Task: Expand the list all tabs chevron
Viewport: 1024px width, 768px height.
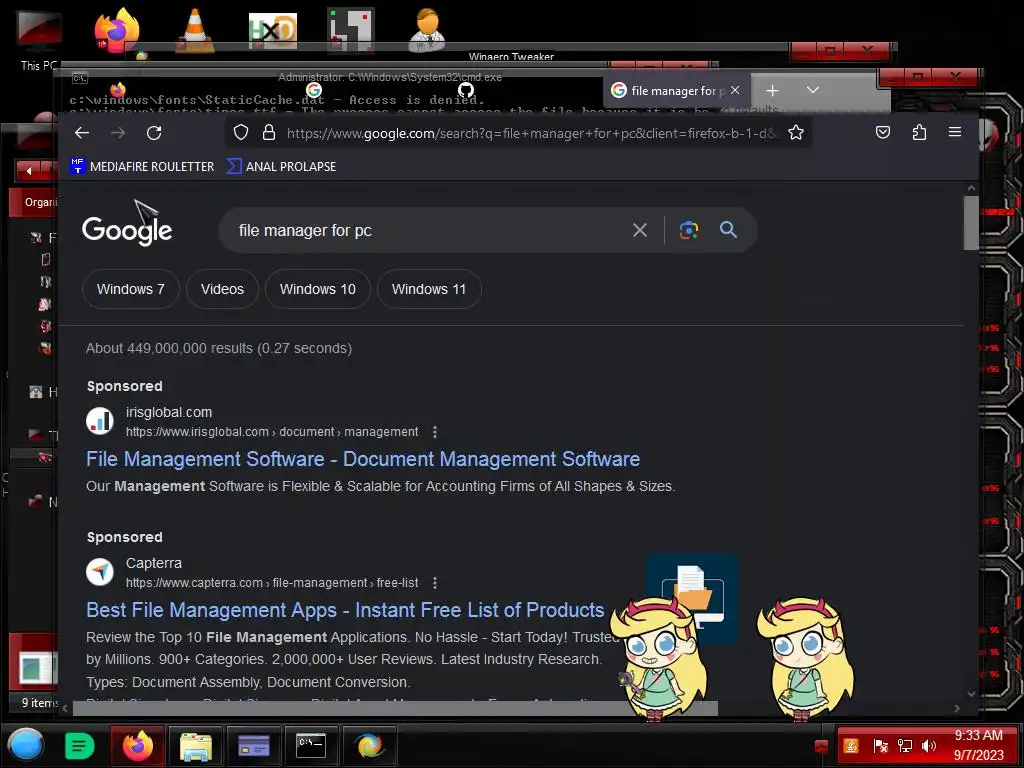Action: pos(812,90)
